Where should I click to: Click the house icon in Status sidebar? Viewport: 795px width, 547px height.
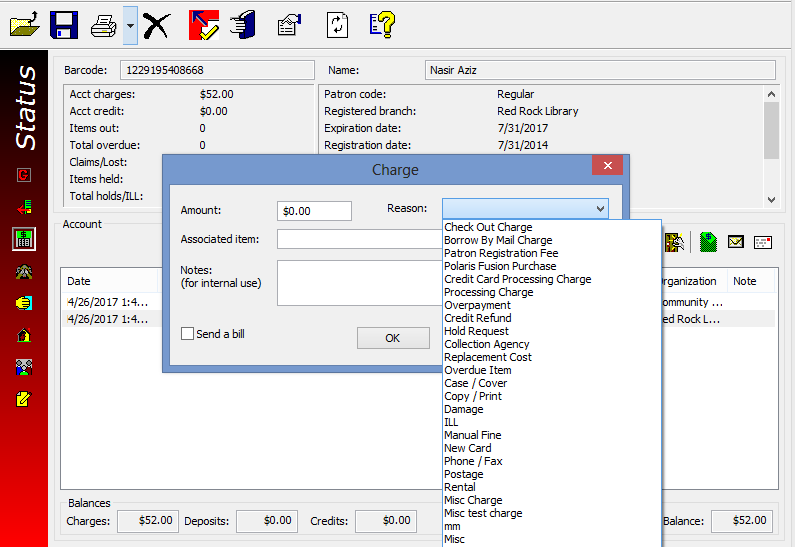tap(23, 335)
